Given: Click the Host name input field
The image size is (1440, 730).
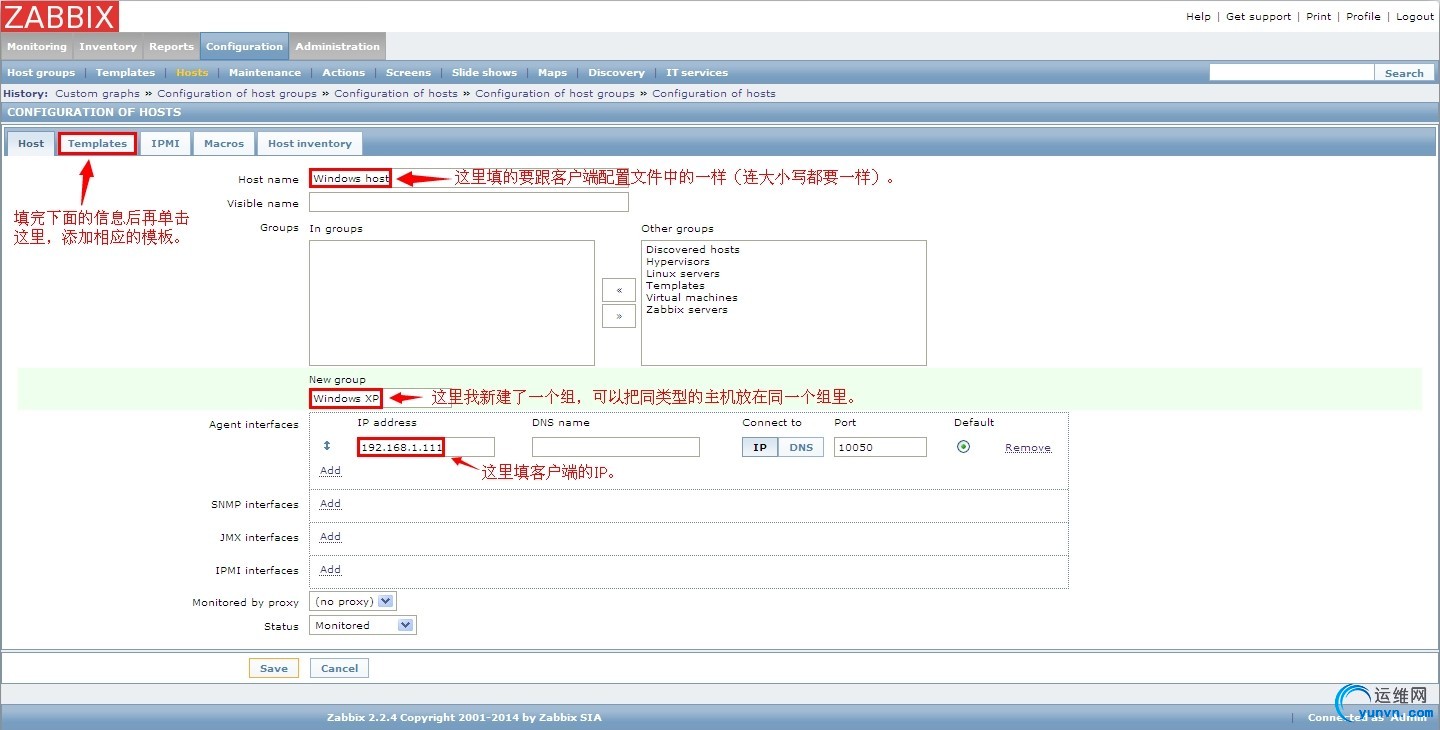Looking at the screenshot, I should [469, 179].
